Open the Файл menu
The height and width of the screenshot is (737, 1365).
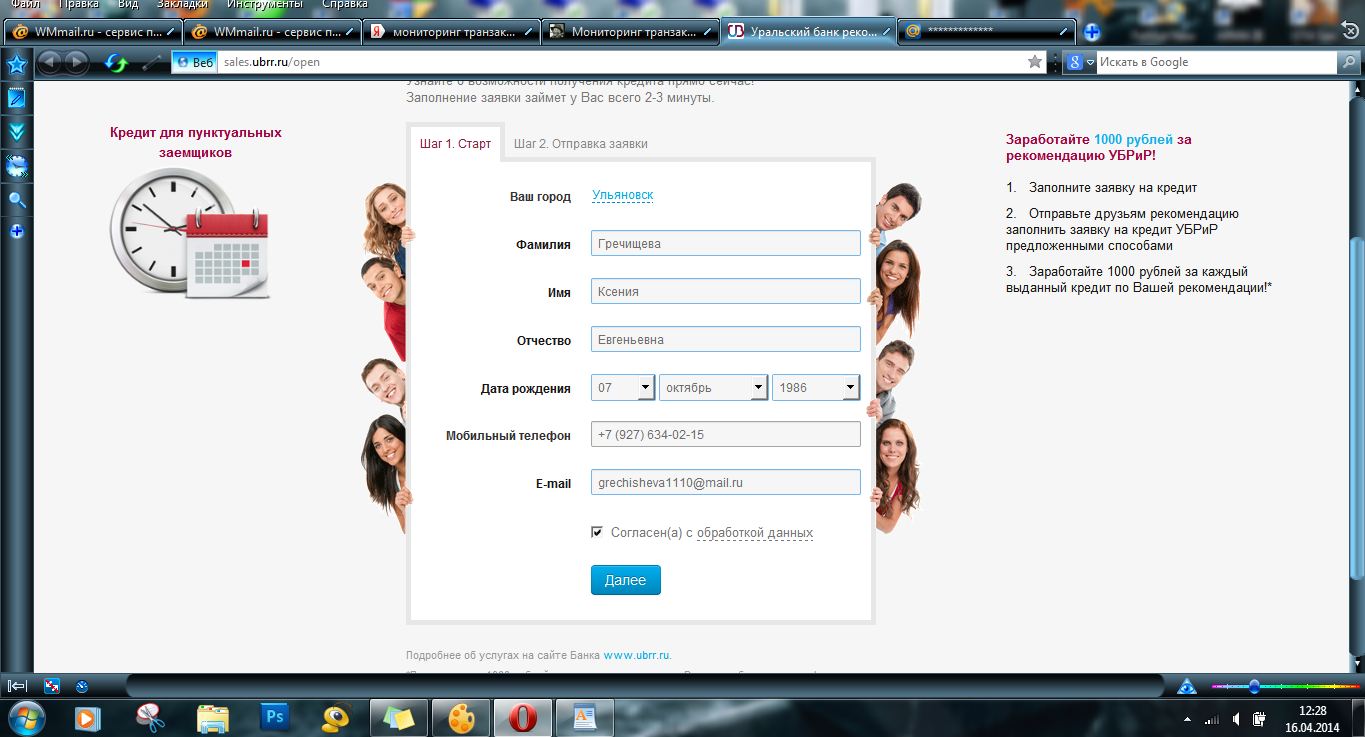[25, 4]
